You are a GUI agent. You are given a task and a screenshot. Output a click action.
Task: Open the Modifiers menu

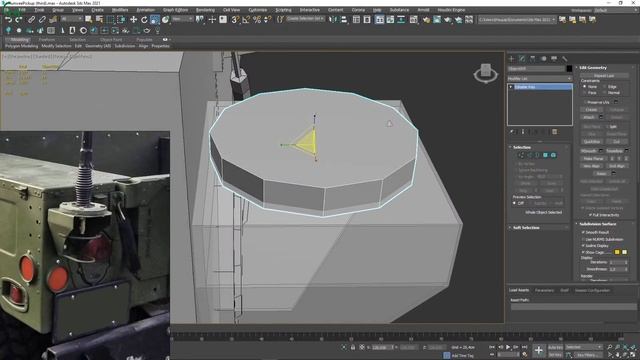tap(120, 10)
